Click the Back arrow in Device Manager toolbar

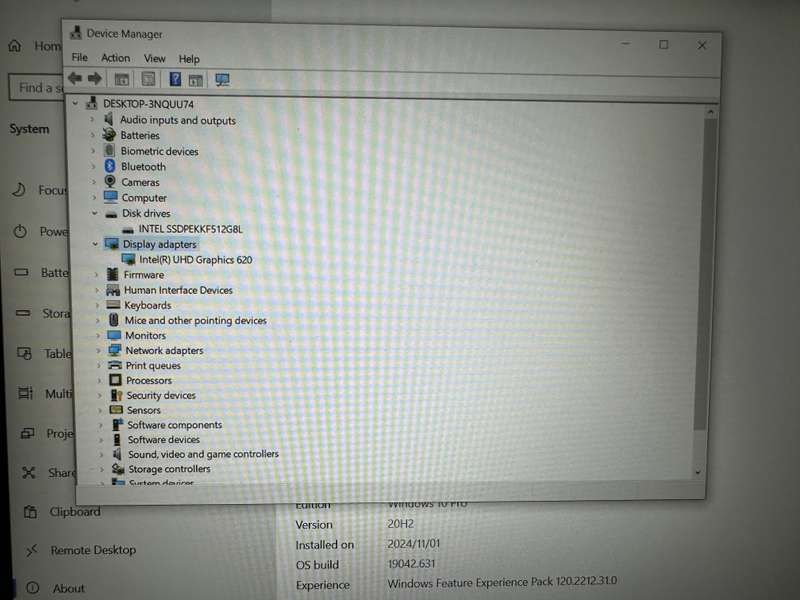[75, 78]
